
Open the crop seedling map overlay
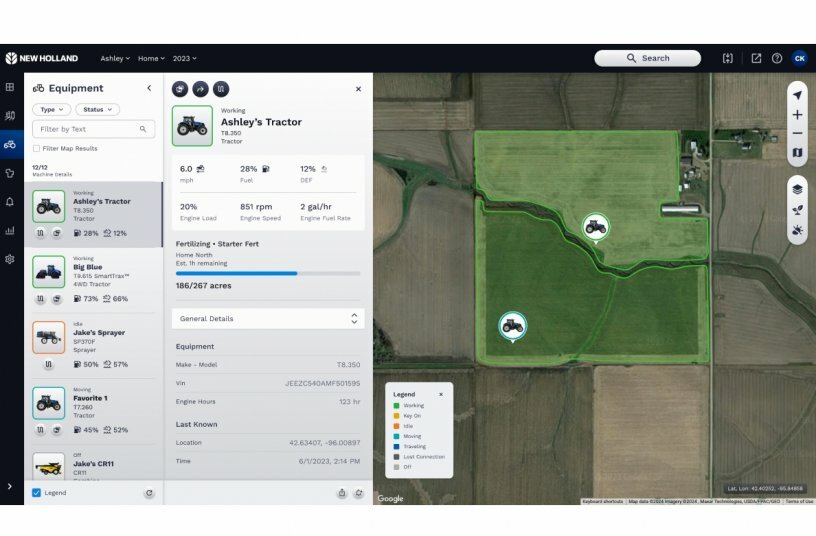click(797, 210)
